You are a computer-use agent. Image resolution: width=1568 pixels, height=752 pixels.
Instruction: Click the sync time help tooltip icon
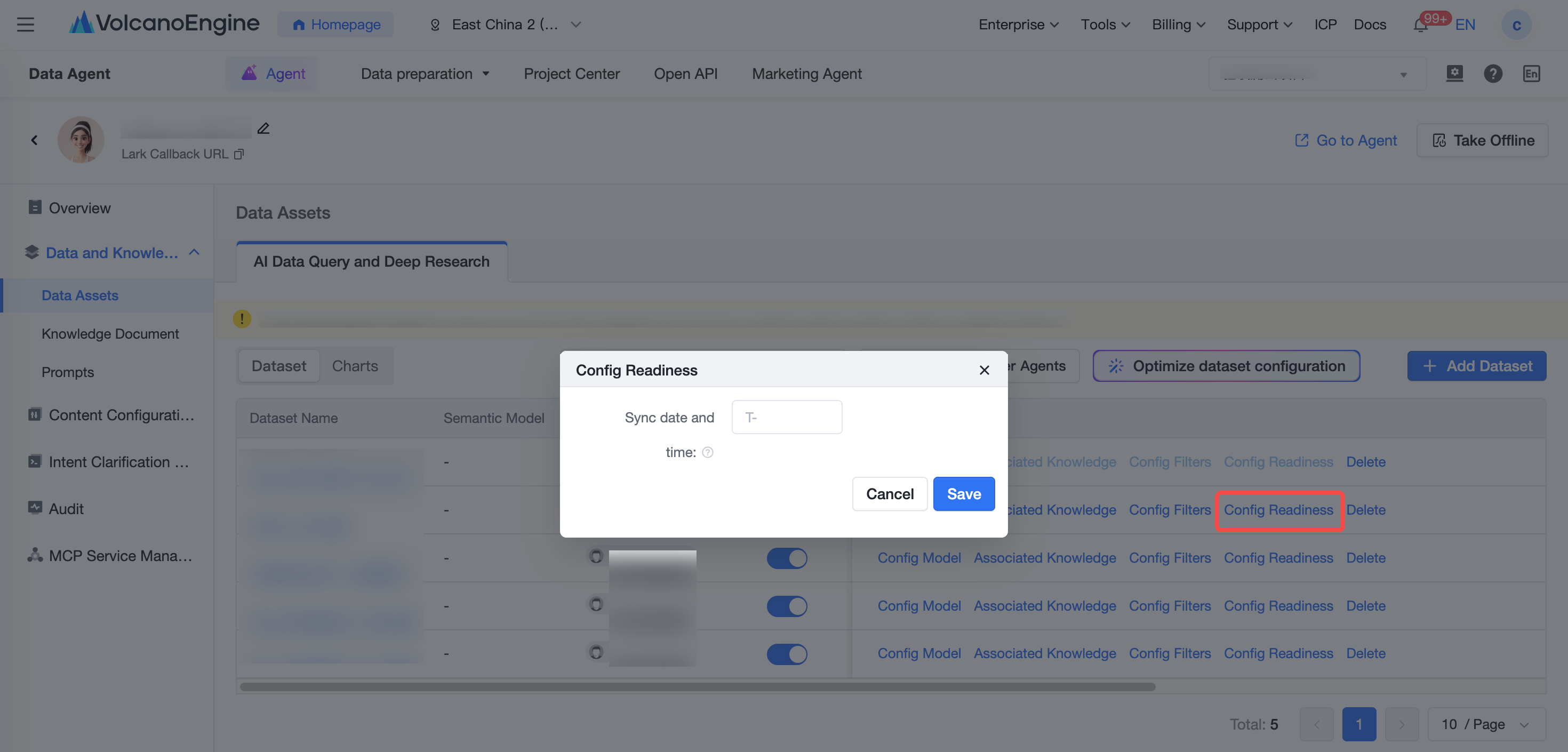pyautogui.click(x=707, y=452)
